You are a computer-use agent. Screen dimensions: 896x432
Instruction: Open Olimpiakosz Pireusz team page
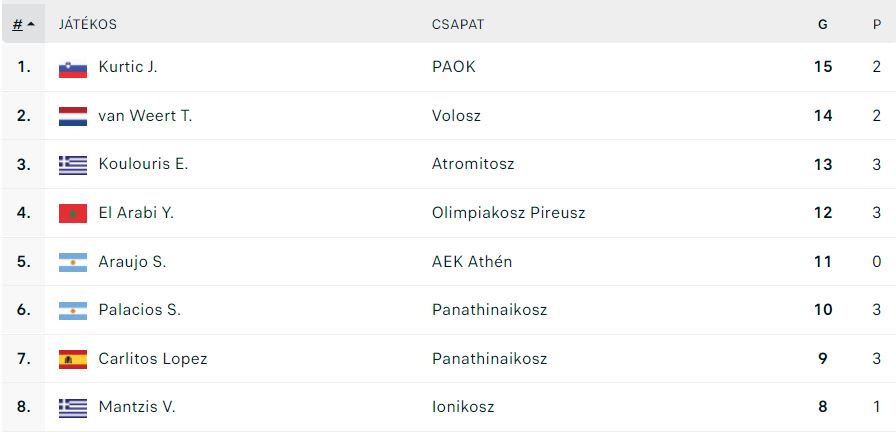509,213
